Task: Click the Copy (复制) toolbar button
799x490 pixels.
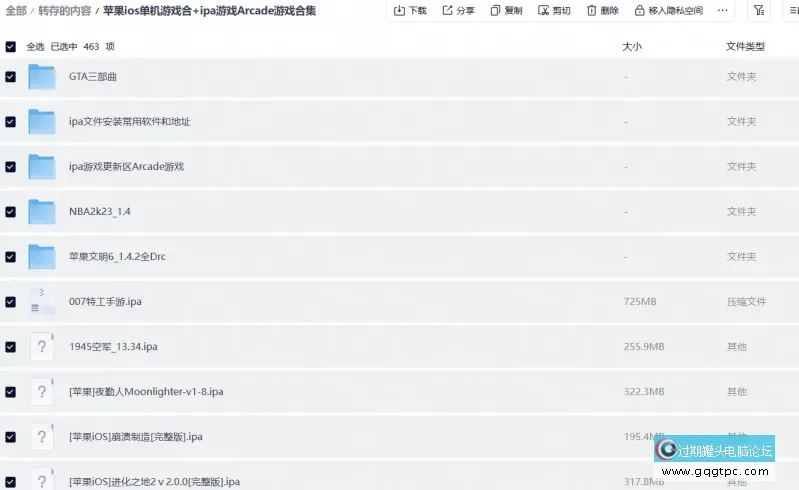Action: point(506,10)
